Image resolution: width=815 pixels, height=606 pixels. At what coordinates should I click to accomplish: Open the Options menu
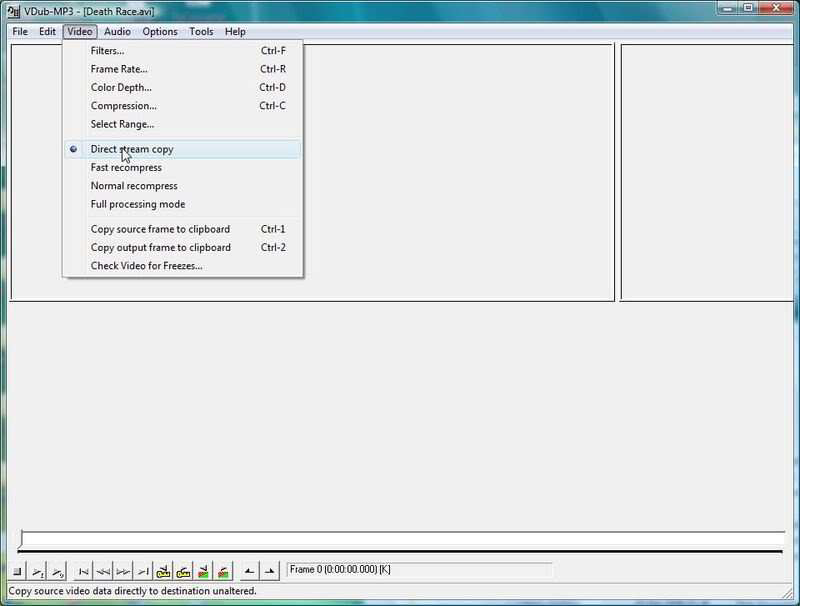tap(160, 32)
